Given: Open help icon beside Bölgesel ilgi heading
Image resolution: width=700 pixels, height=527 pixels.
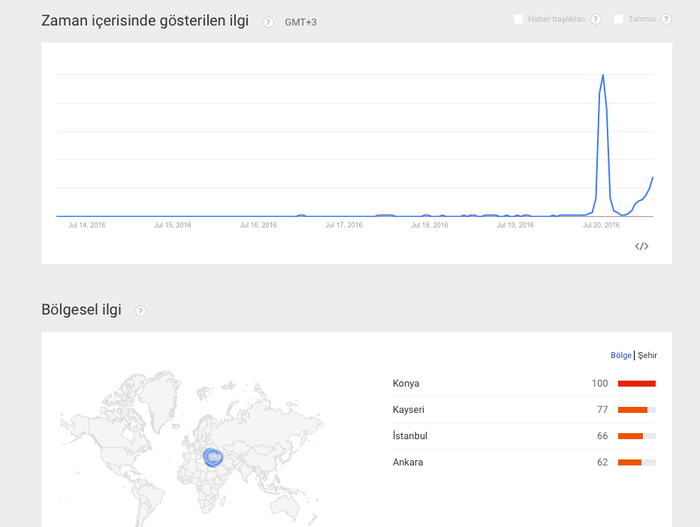Looking at the screenshot, I should tap(140, 311).
